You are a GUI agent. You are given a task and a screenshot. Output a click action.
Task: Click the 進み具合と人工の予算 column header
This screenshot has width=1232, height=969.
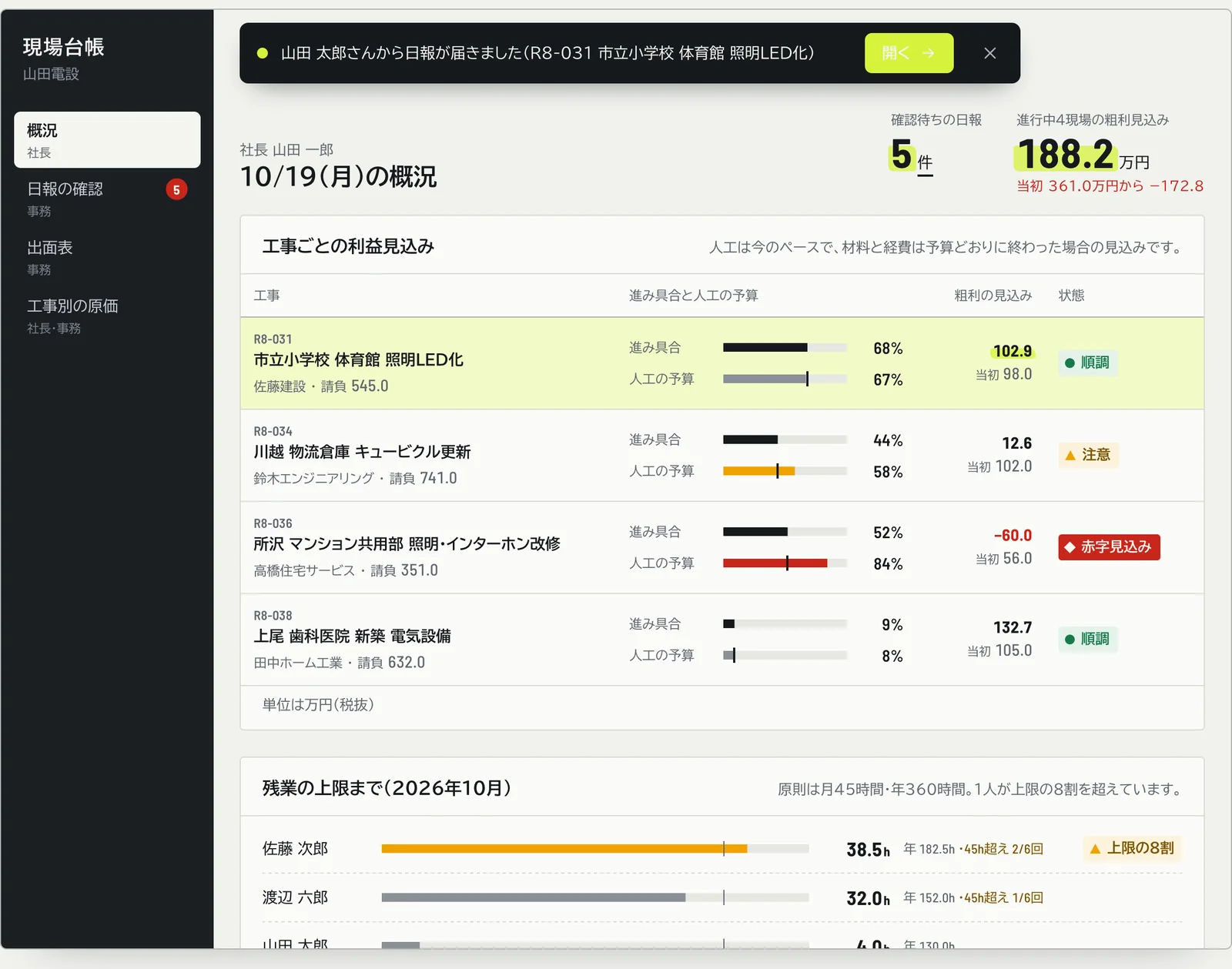click(x=693, y=296)
